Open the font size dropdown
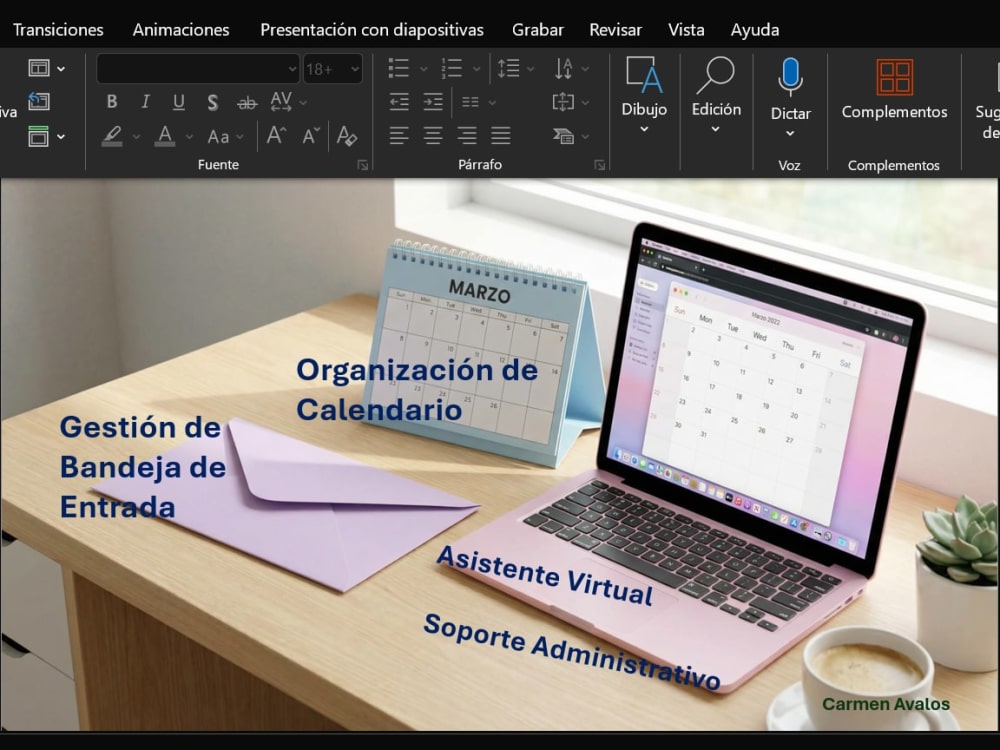The height and width of the screenshot is (750, 1000). tap(355, 69)
